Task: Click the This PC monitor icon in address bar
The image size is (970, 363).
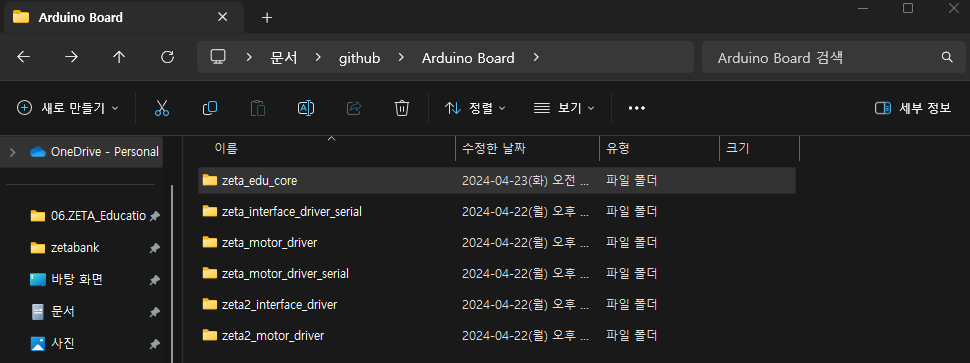Action: tap(218, 57)
